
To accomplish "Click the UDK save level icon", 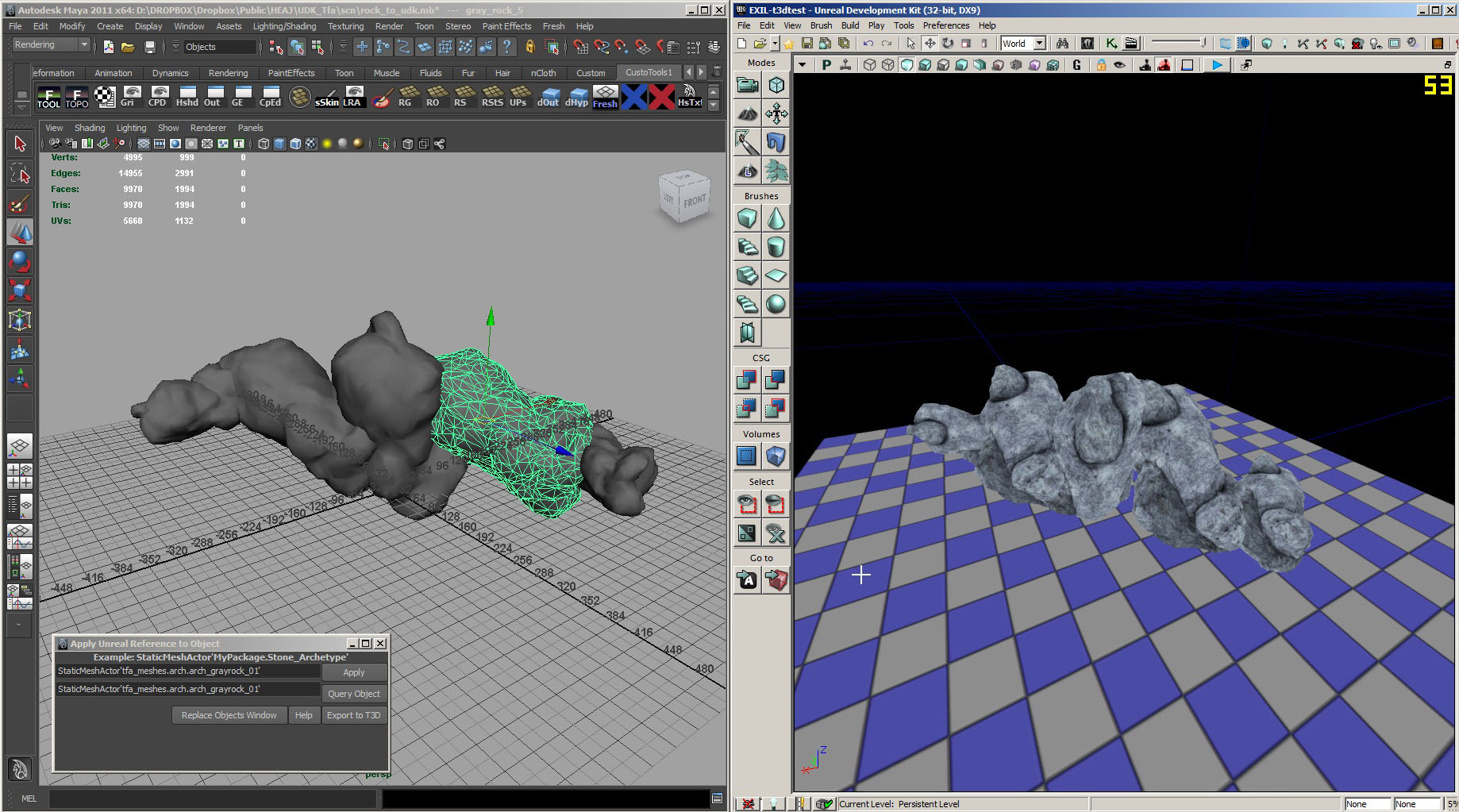I will [807, 44].
